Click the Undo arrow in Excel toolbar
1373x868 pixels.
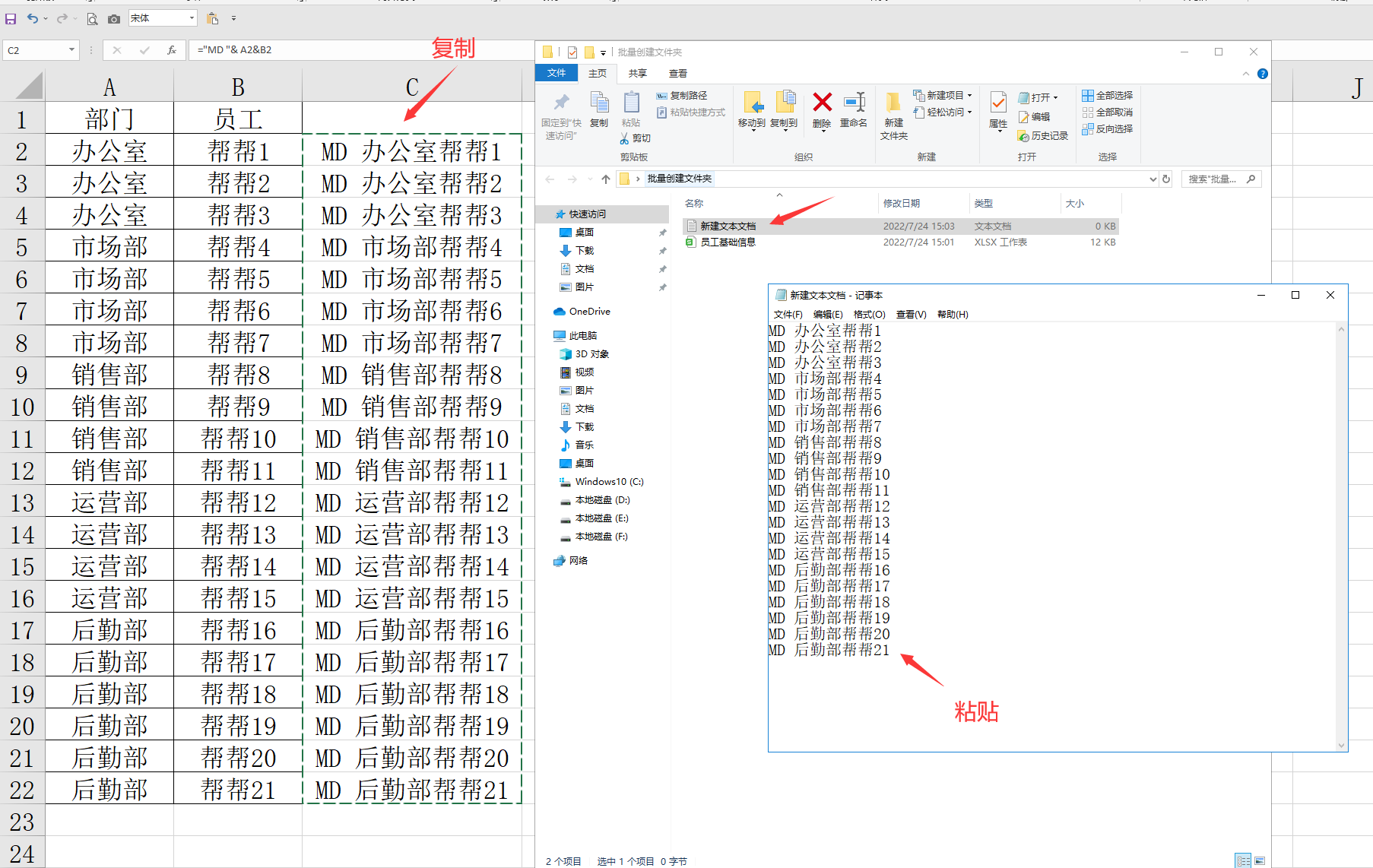click(x=32, y=18)
